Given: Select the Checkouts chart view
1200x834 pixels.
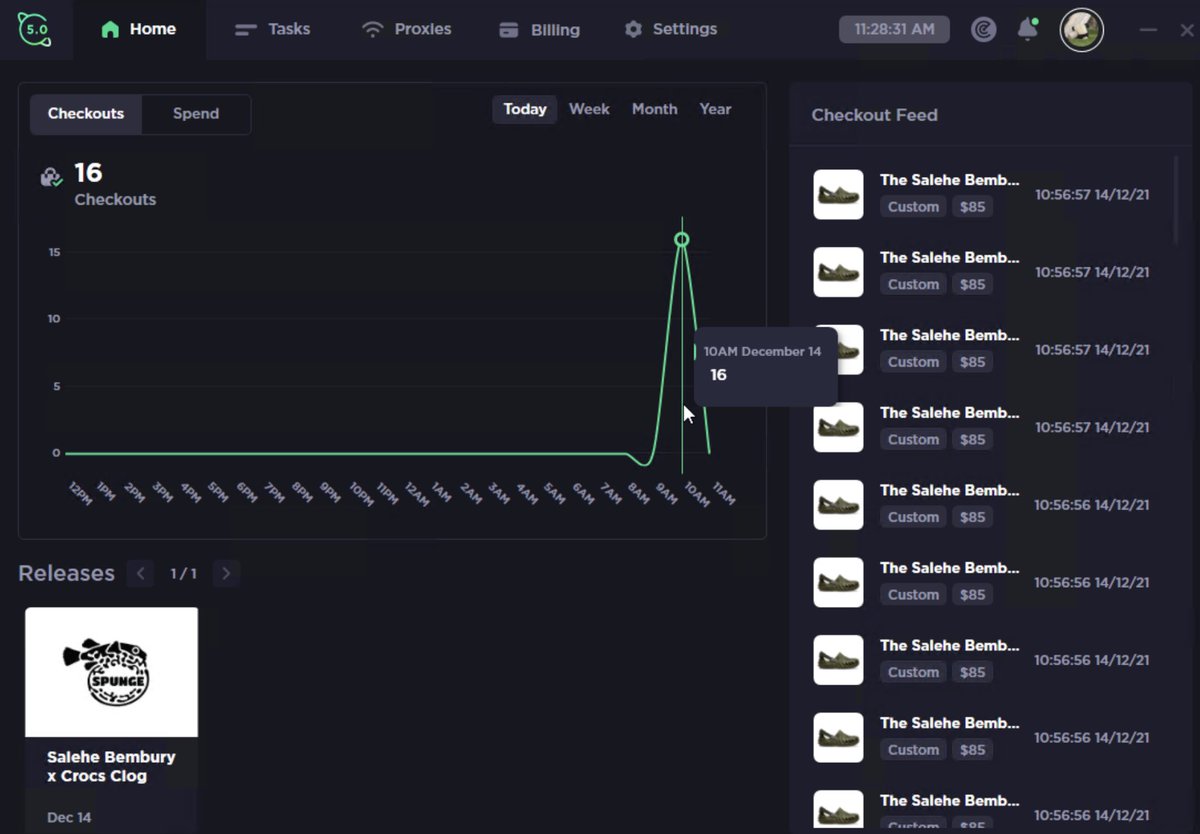Looking at the screenshot, I should [x=86, y=114].
